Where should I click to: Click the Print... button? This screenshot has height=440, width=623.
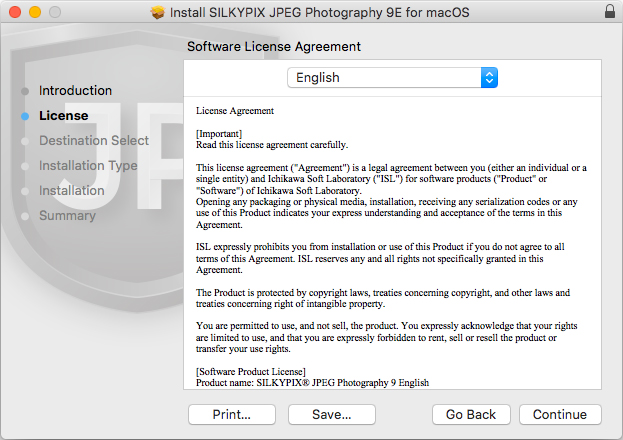tap(232, 415)
